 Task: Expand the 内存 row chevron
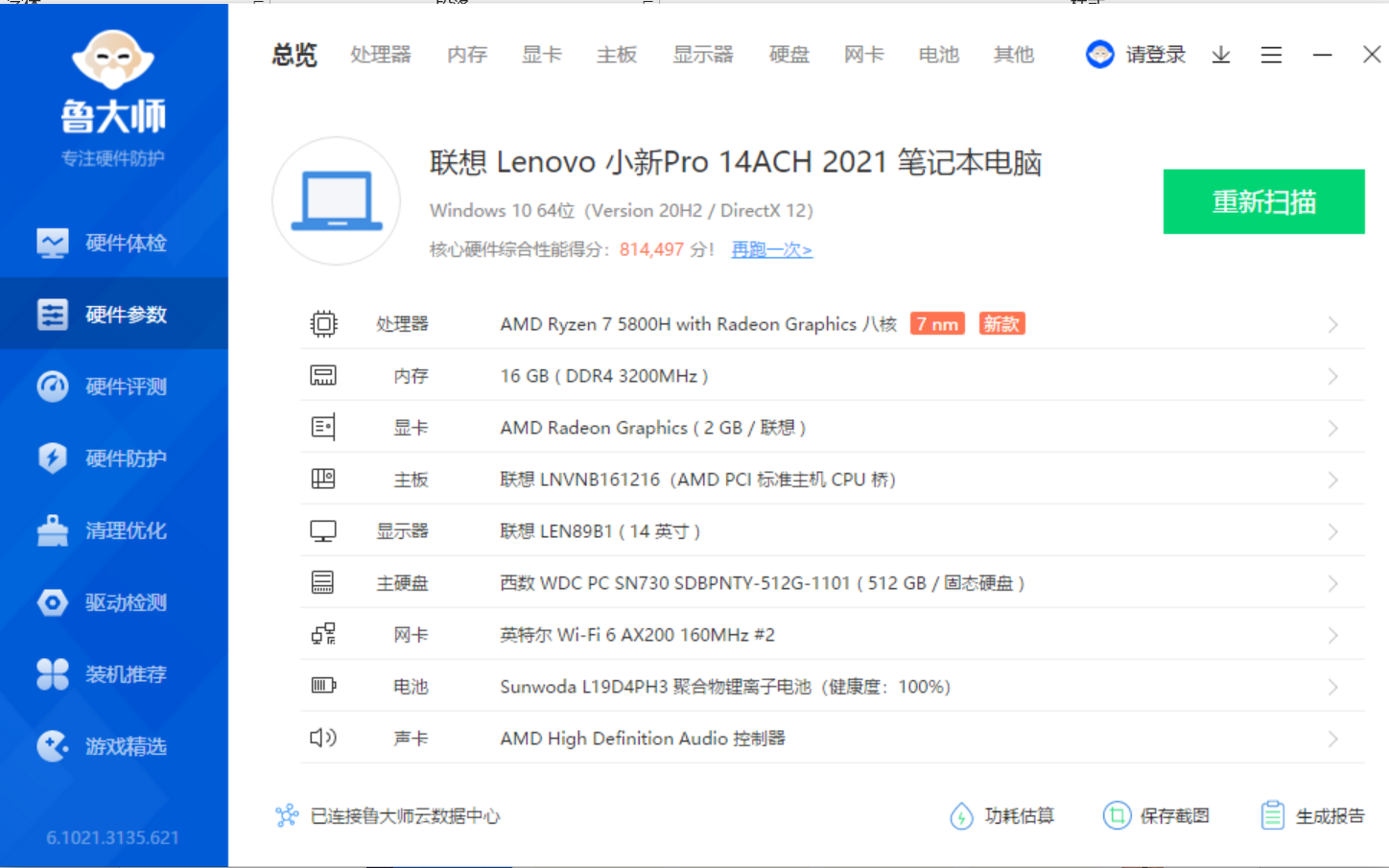click(1333, 377)
